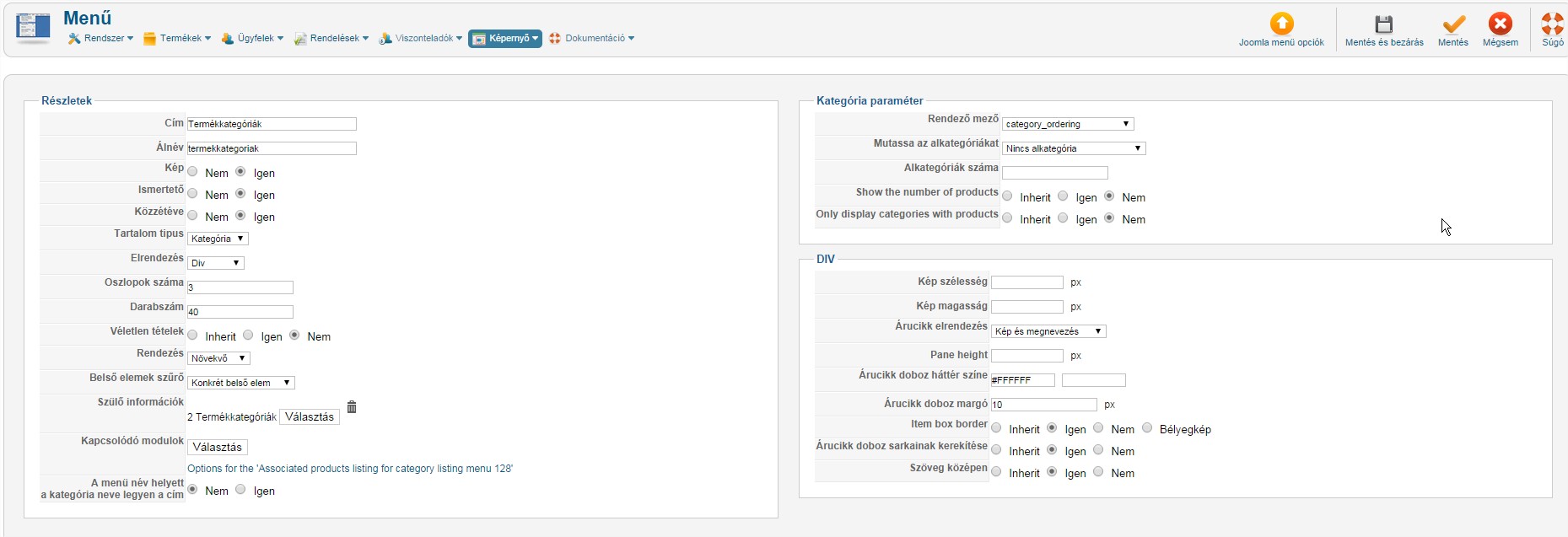Select Igen for Véletlen tételek
Screen dimensions: 1568x537
pyautogui.click(x=248, y=336)
